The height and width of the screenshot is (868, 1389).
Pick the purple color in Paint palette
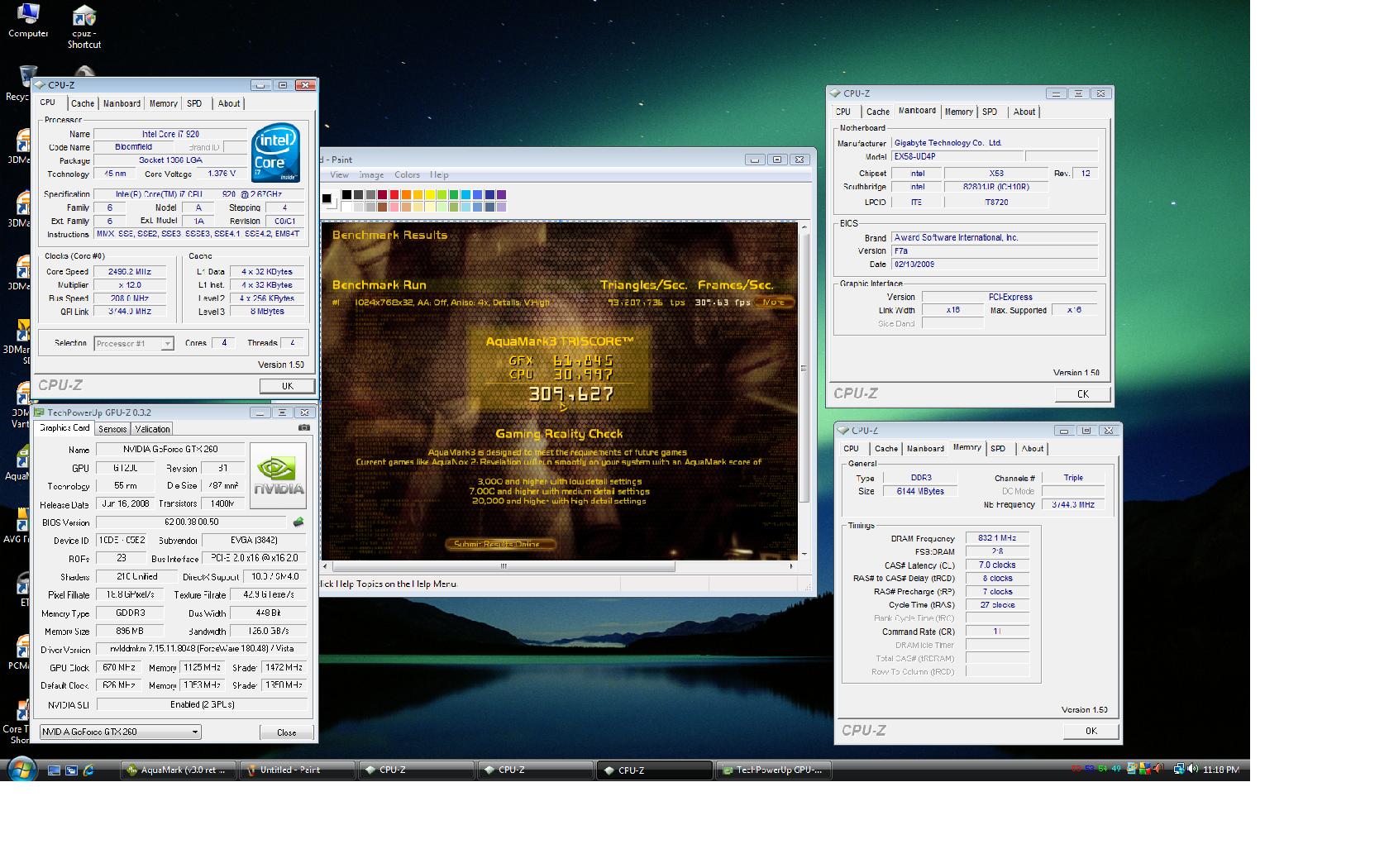point(501,195)
